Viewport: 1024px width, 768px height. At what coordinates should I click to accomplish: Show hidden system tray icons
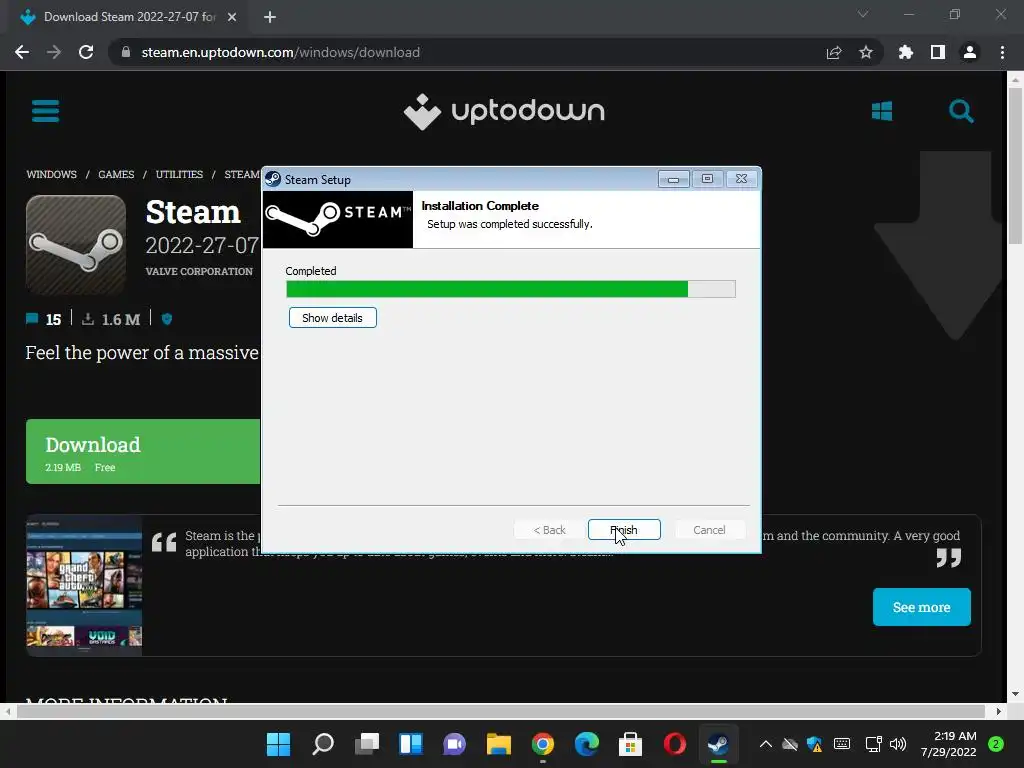click(x=766, y=744)
